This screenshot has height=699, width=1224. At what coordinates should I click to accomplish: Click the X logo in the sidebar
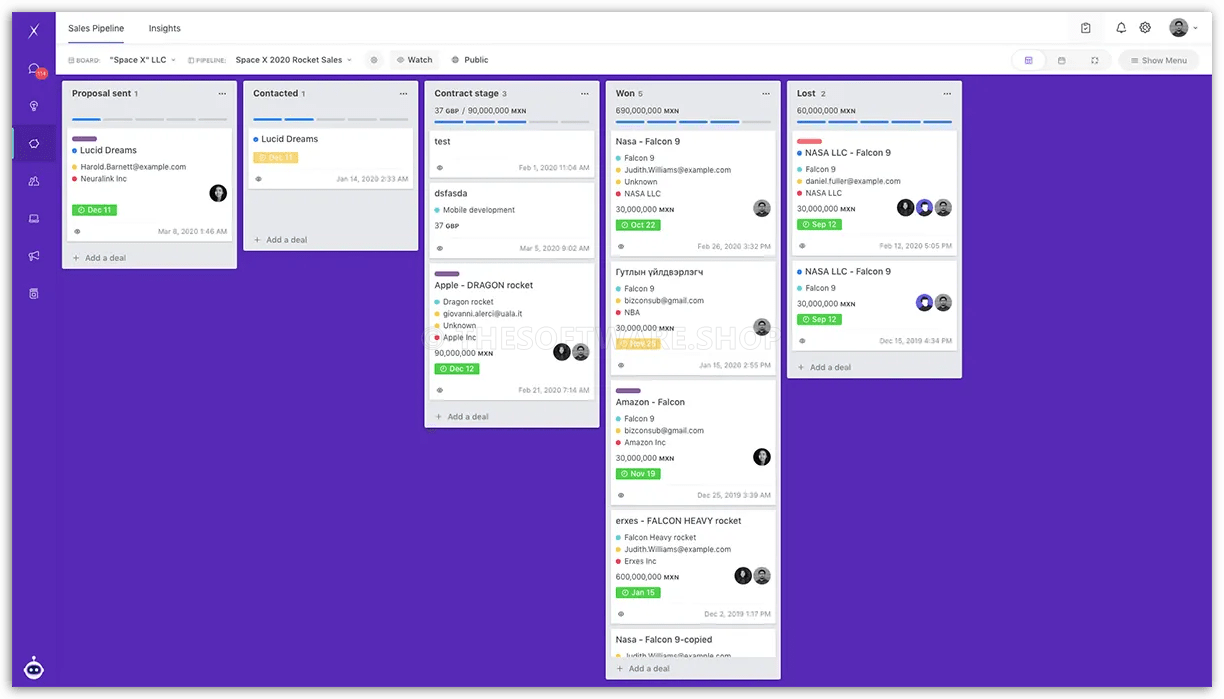click(33, 31)
